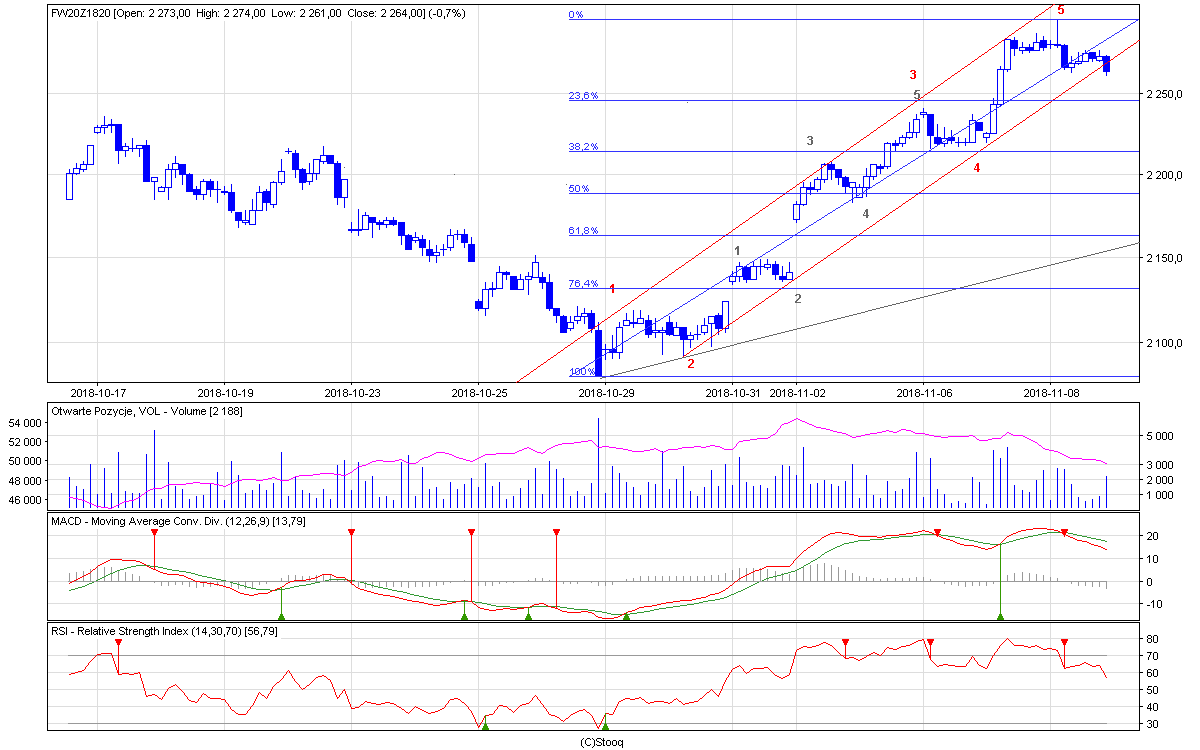This screenshot has height=750, width=1200.
Task: Select the Otwarte Pozycje, VOL panel title
Action: click(146, 411)
